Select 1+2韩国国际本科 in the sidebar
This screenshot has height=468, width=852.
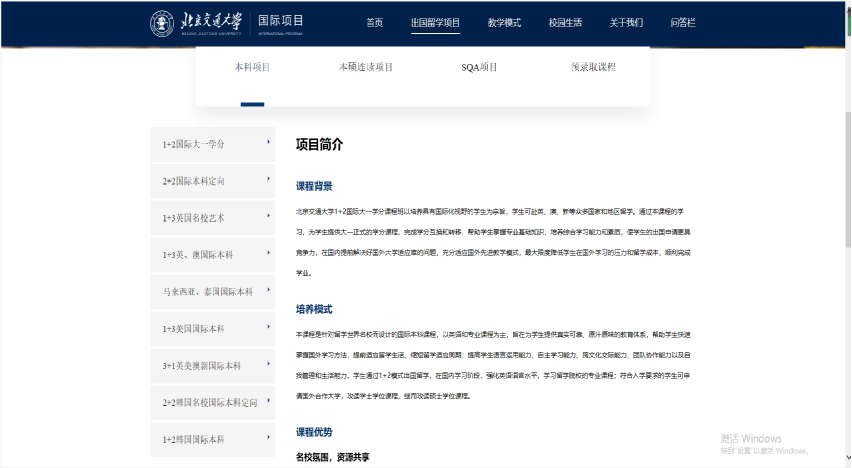point(212,439)
